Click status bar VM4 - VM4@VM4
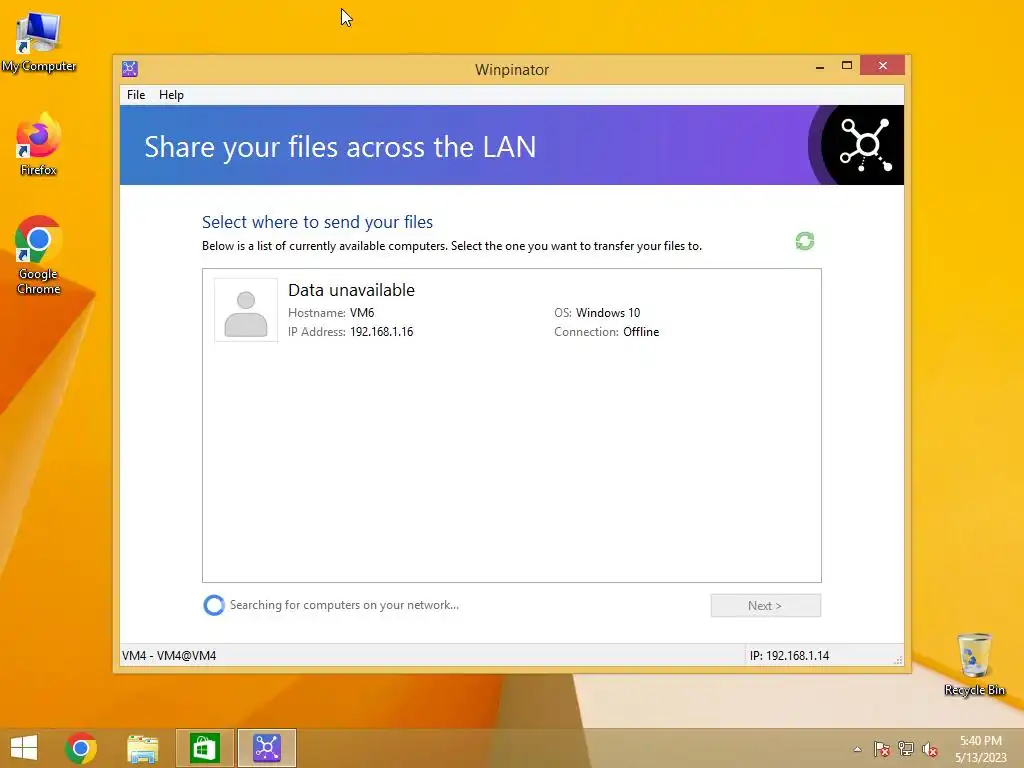Screen dimensions: 1024x768 pos(169,656)
